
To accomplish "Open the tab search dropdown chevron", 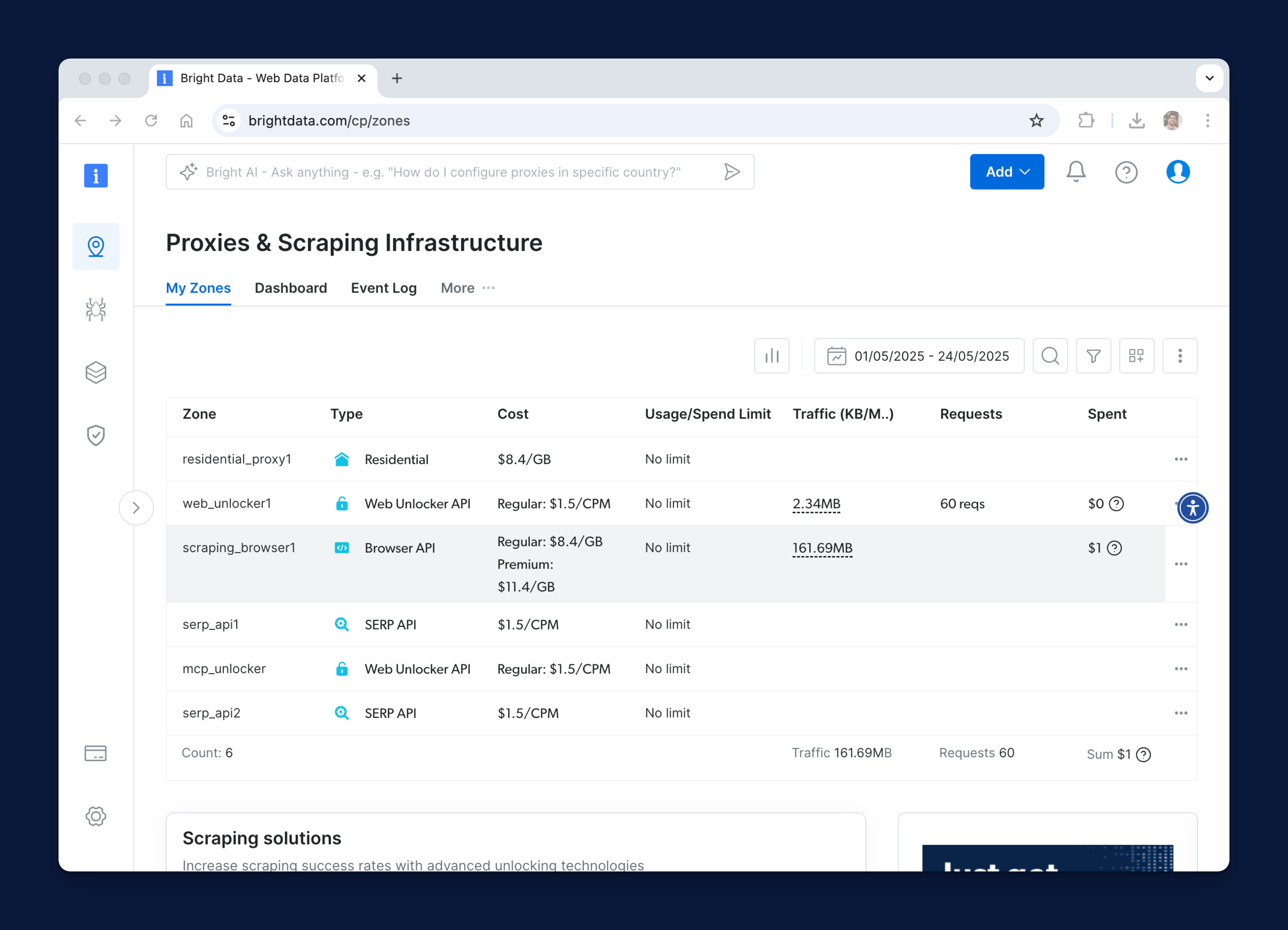I will [x=1209, y=78].
